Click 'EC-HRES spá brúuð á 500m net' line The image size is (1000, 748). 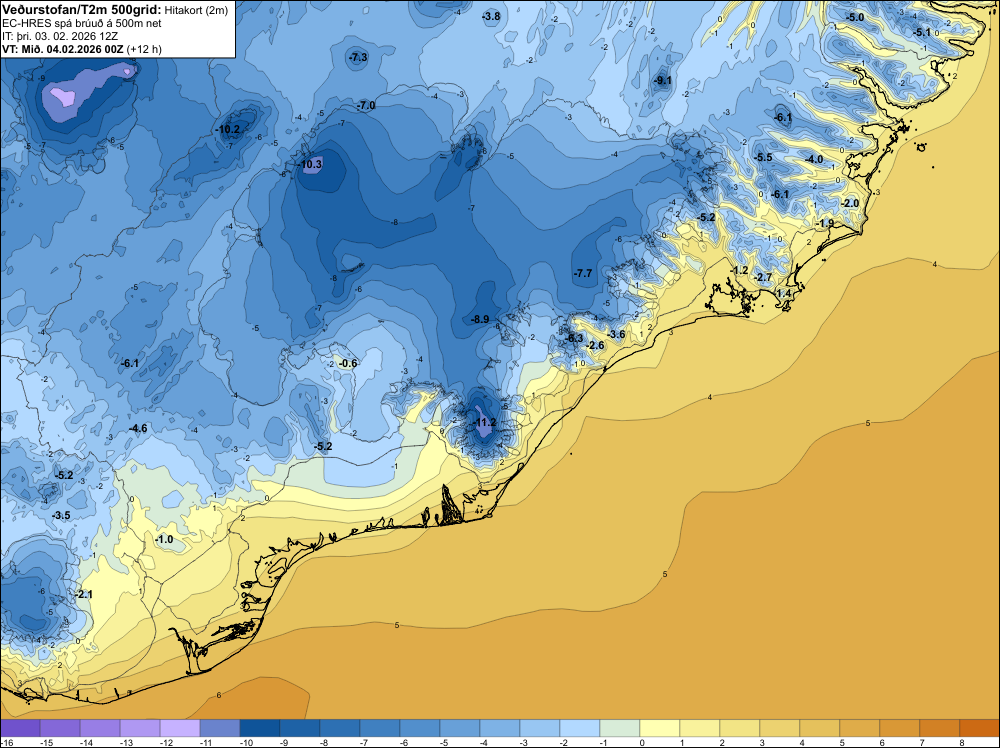[x=82, y=23]
